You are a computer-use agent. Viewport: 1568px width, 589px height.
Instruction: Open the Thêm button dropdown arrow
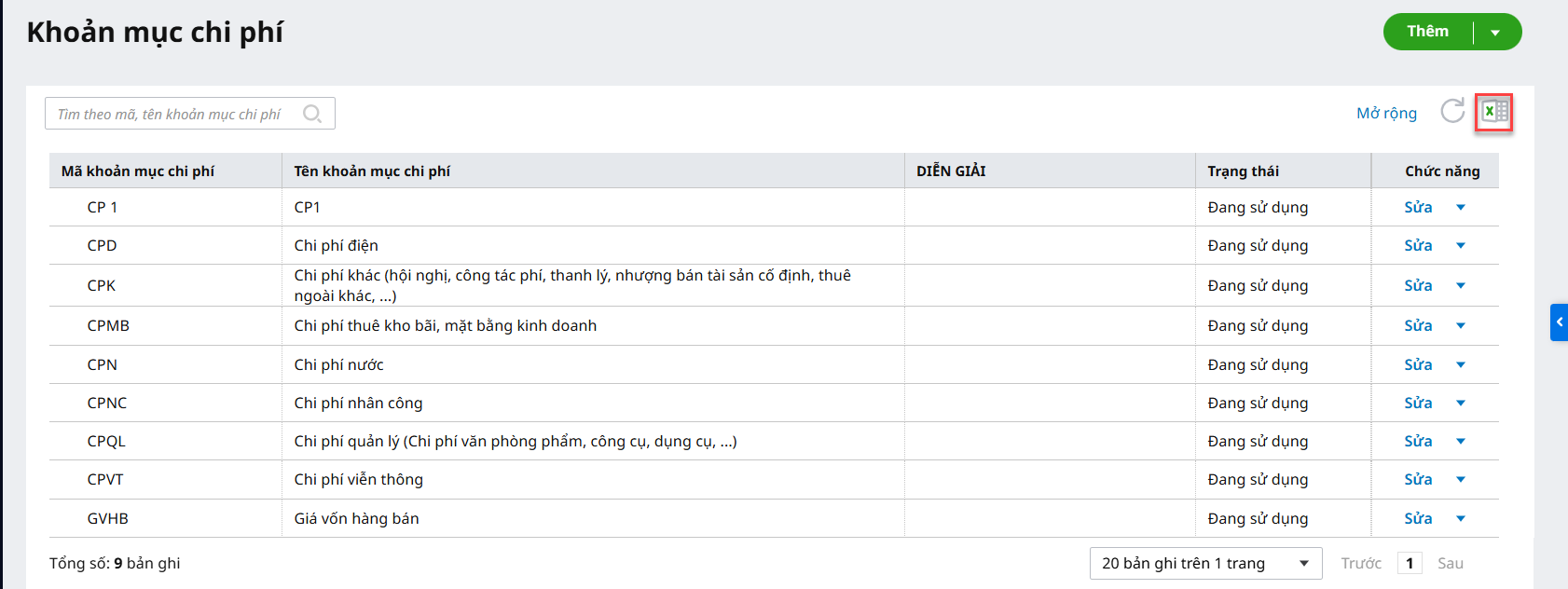[x=1495, y=33]
